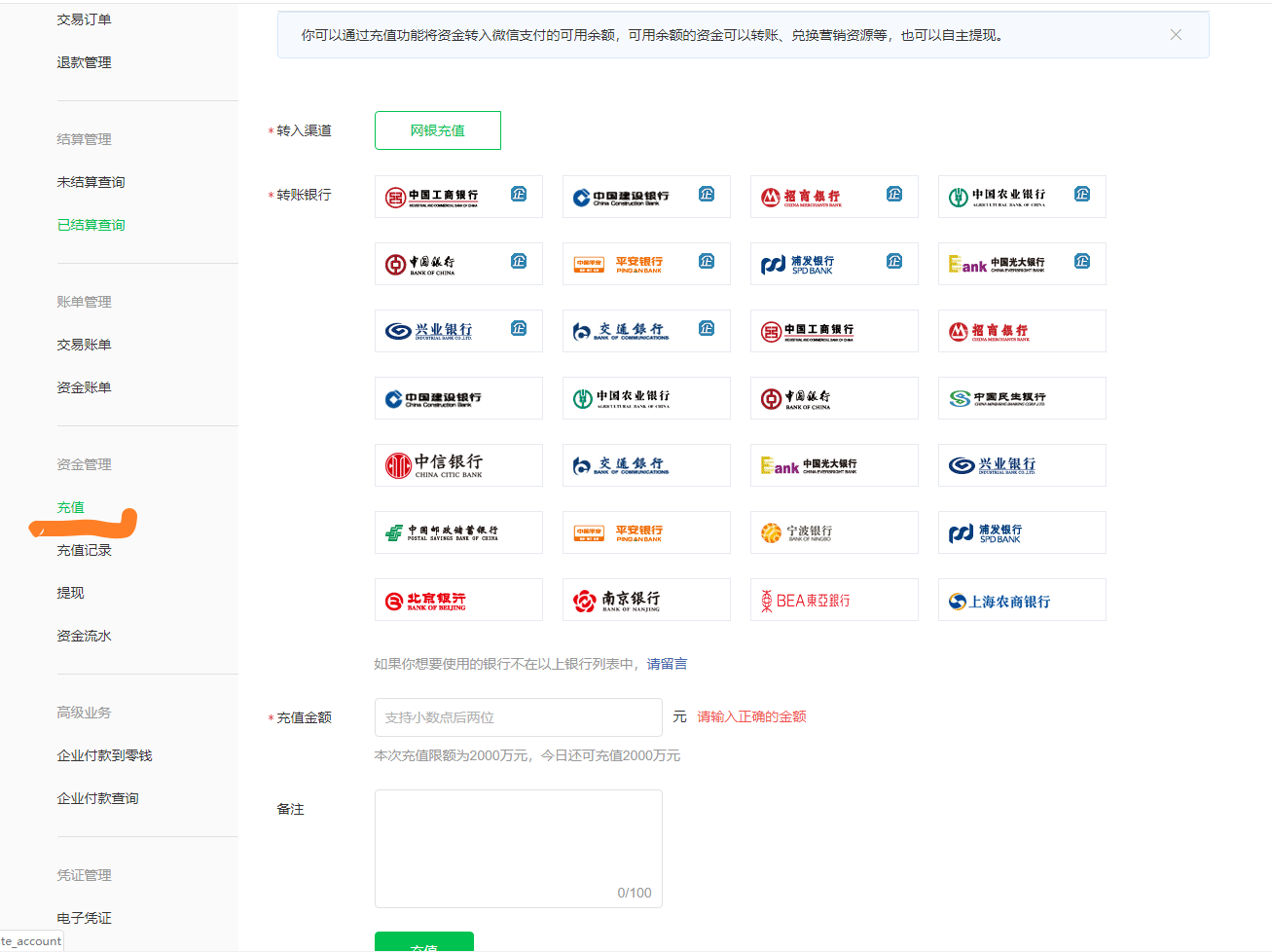View 充值记录 recharge records
Viewport: 1272px width, 952px height.
coord(84,550)
